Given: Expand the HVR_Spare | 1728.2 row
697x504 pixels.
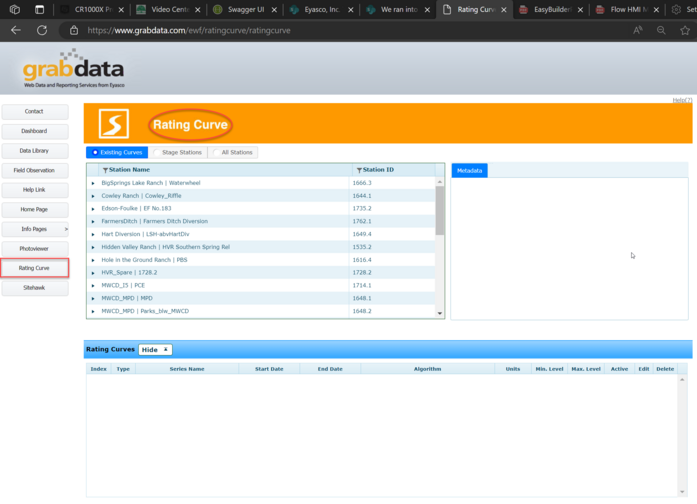Looking at the screenshot, I should pyautogui.click(x=93, y=273).
